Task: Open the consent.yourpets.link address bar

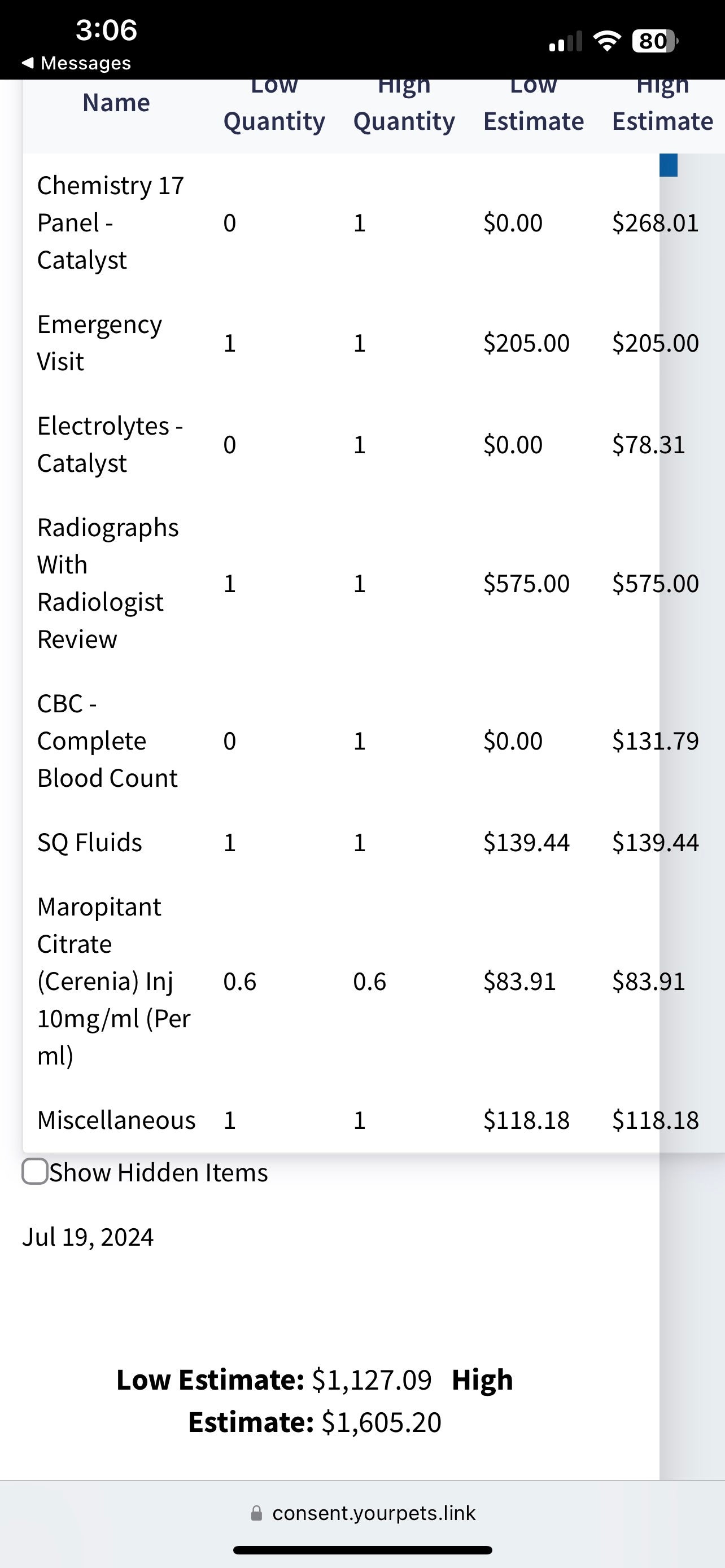Action: tap(373, 1513)
